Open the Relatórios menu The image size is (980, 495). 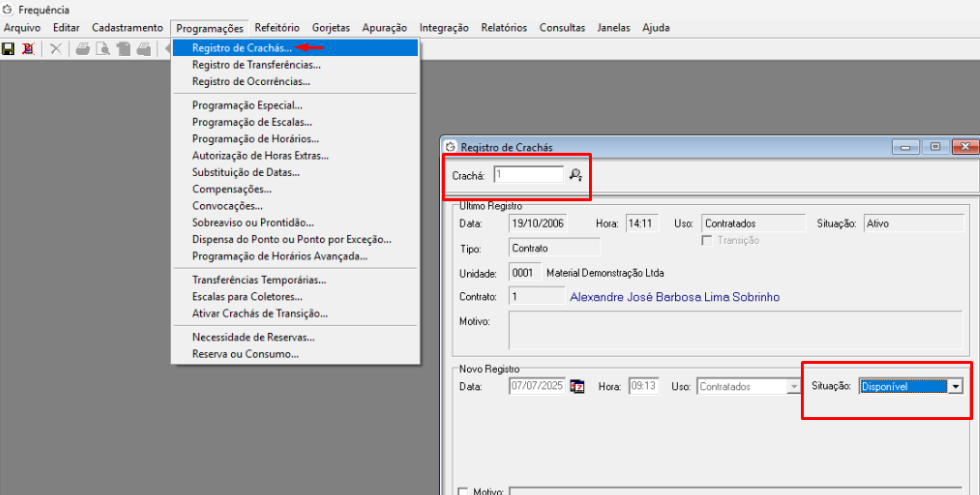[x=505, y=28]
